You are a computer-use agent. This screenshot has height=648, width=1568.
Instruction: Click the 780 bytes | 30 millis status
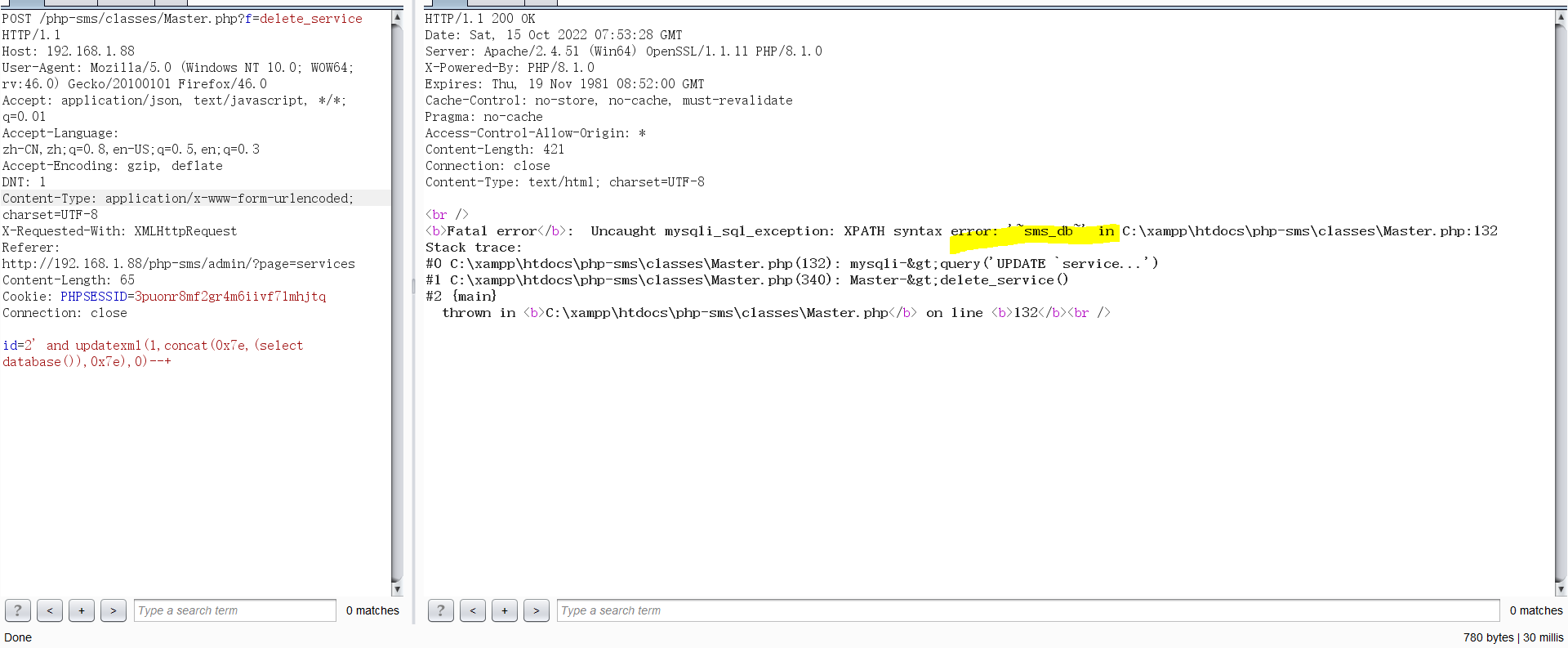point(1513,637)
